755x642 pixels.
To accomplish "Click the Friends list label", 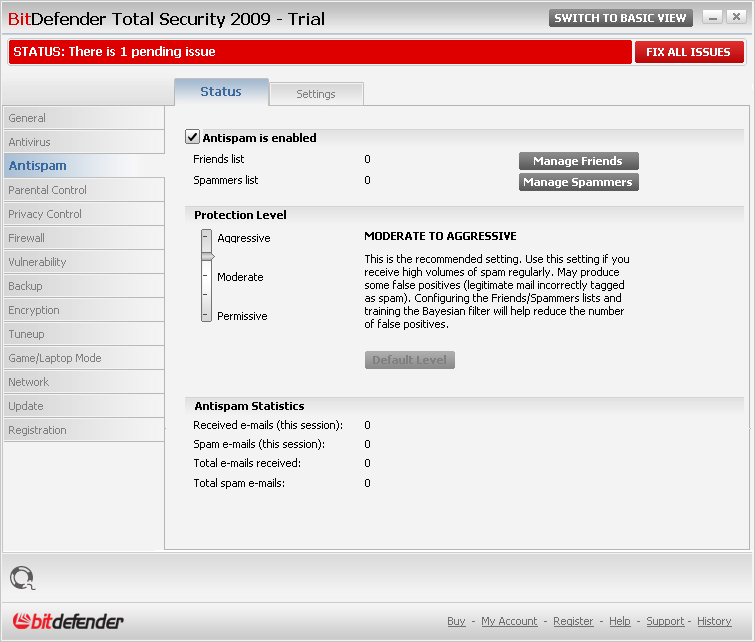I will (x=219, y=159).
